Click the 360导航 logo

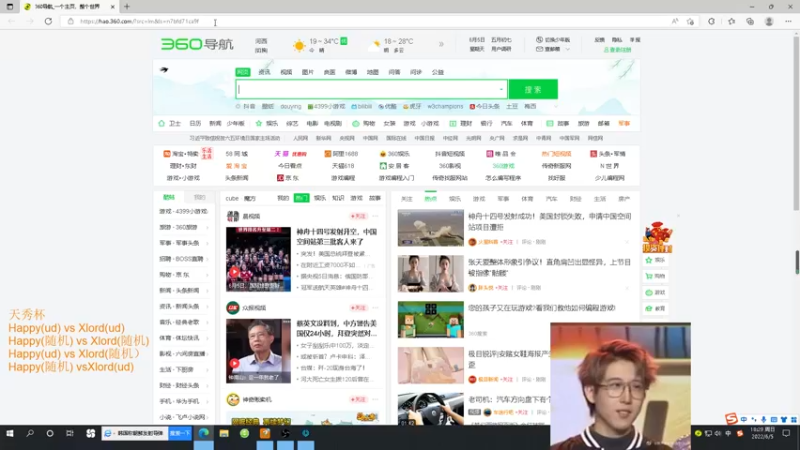[x=197, y=44]
